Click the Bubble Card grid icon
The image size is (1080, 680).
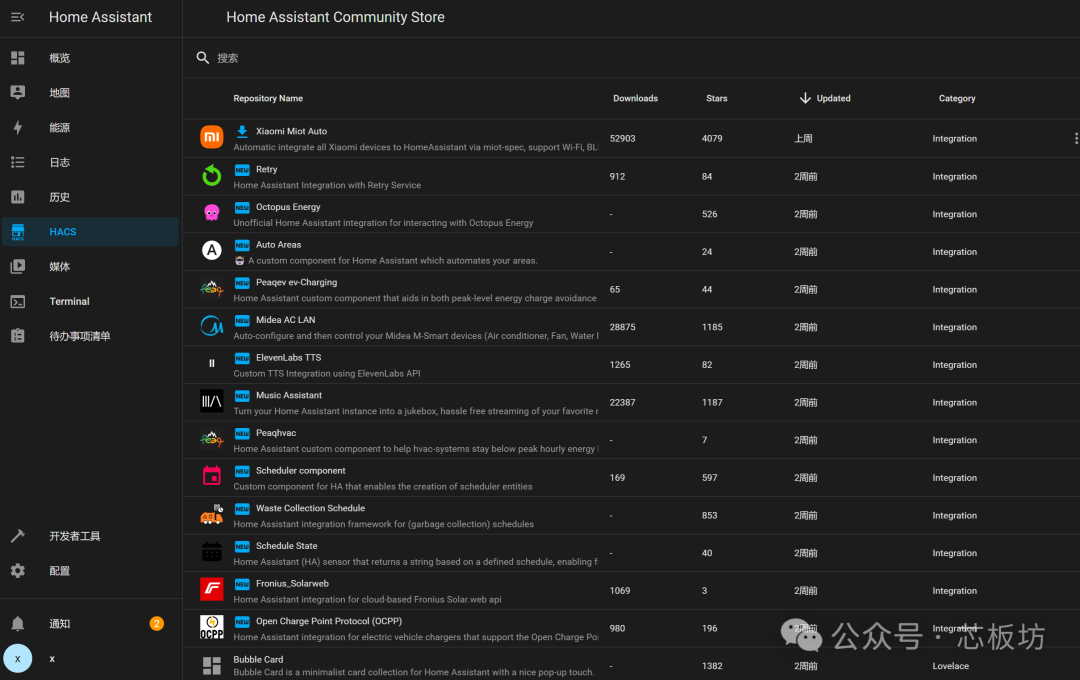[x=211, y=666]
